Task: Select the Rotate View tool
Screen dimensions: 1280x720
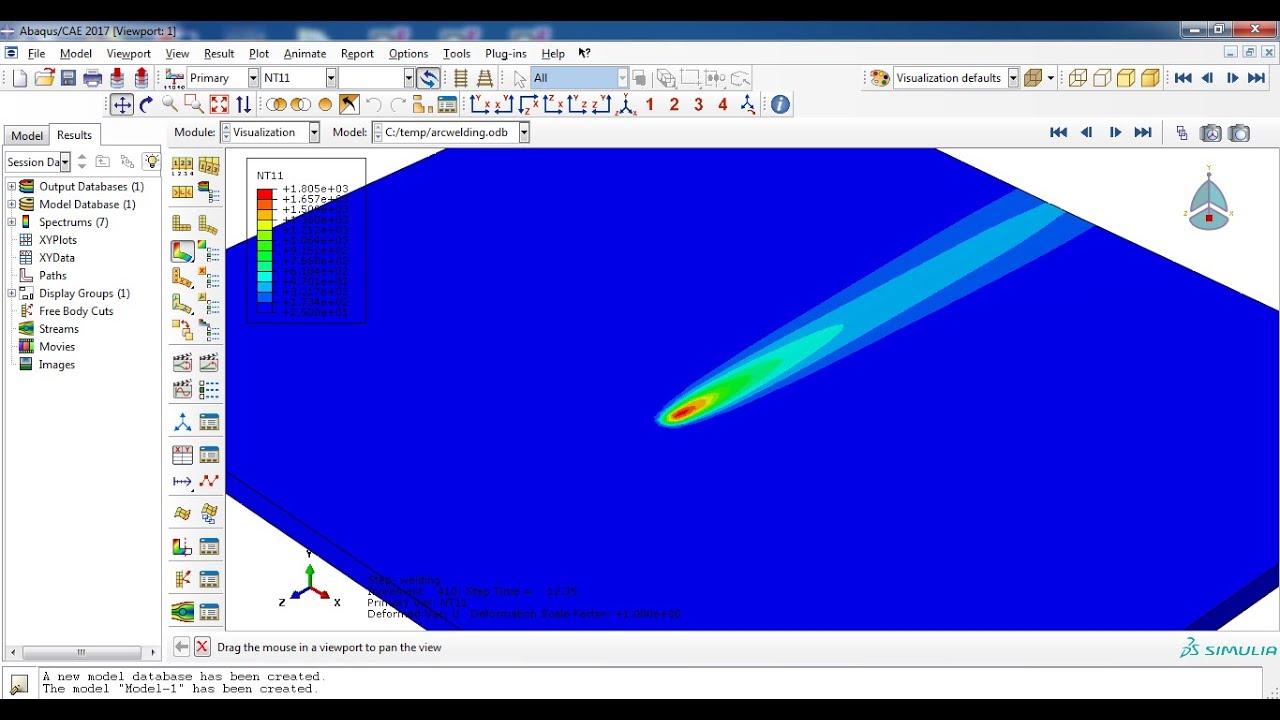Action: pyautogui.click(x=146, y=104)
